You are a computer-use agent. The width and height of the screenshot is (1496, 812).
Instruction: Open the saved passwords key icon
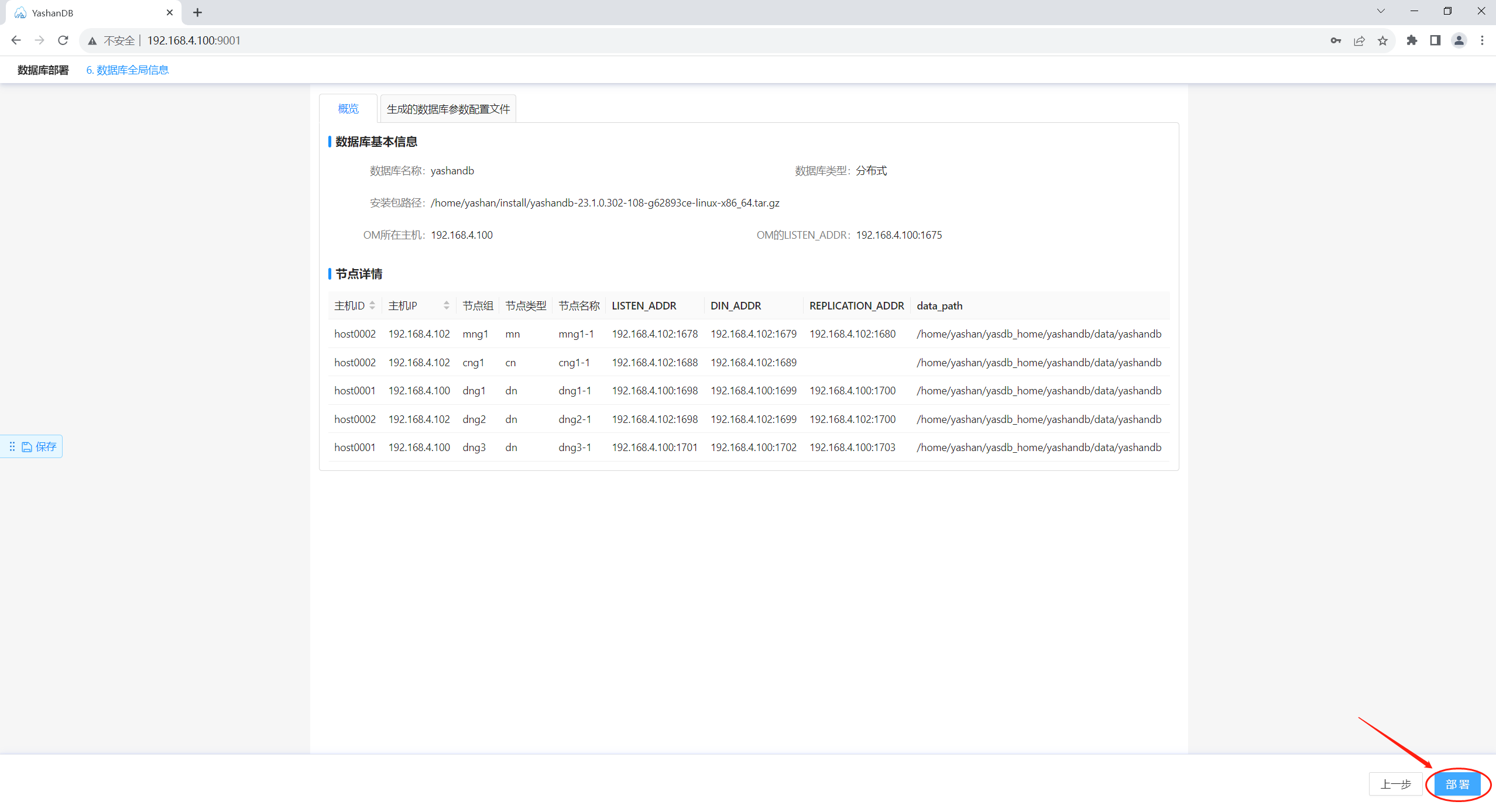point(1336,40)
